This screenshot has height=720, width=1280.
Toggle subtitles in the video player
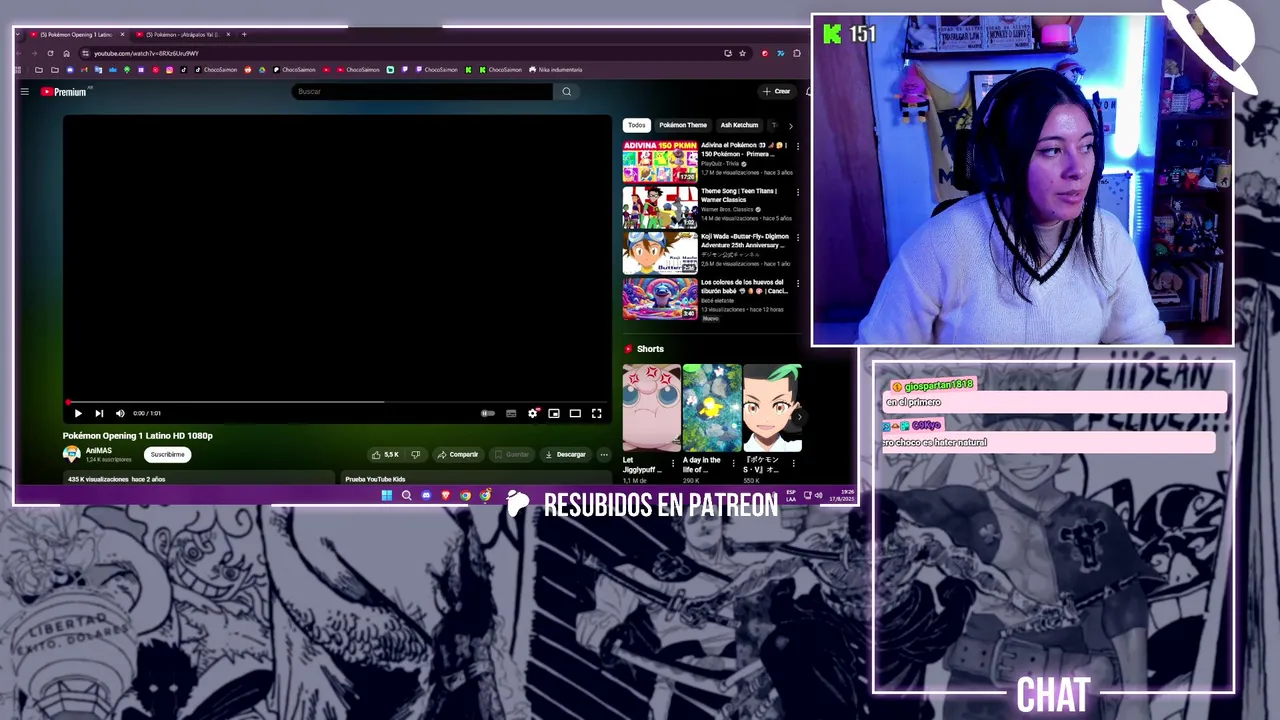click(511, 413)
